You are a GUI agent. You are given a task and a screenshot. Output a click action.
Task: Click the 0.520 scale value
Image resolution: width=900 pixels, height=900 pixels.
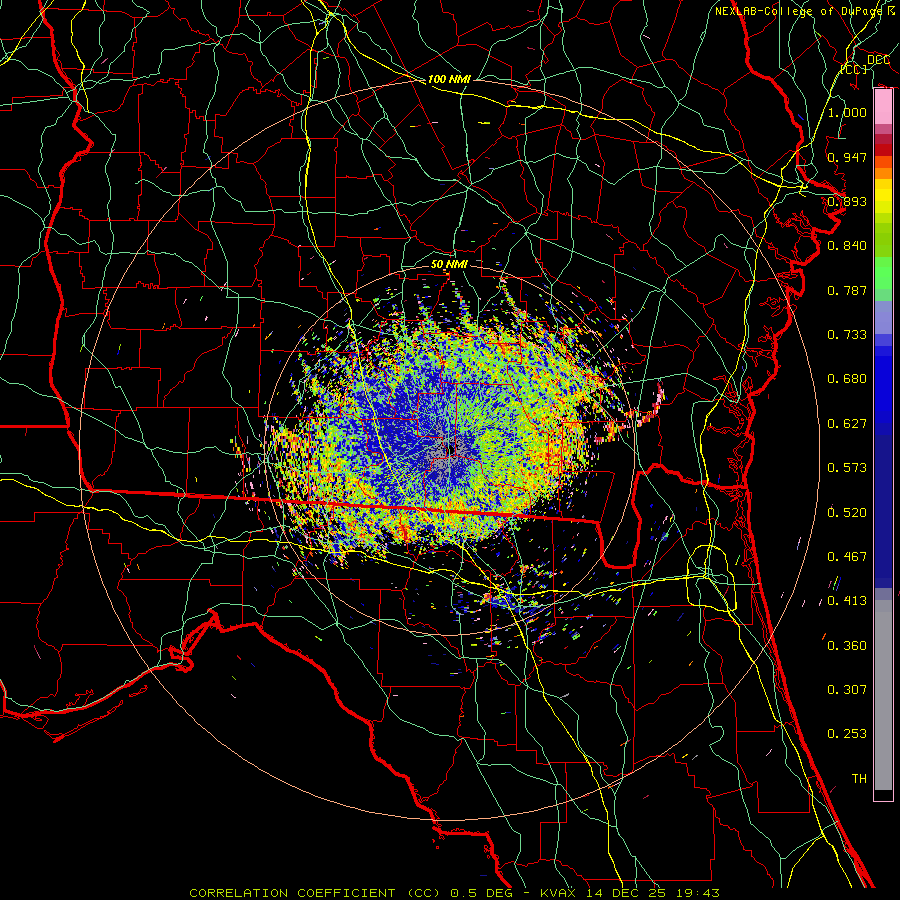(847, 513)
